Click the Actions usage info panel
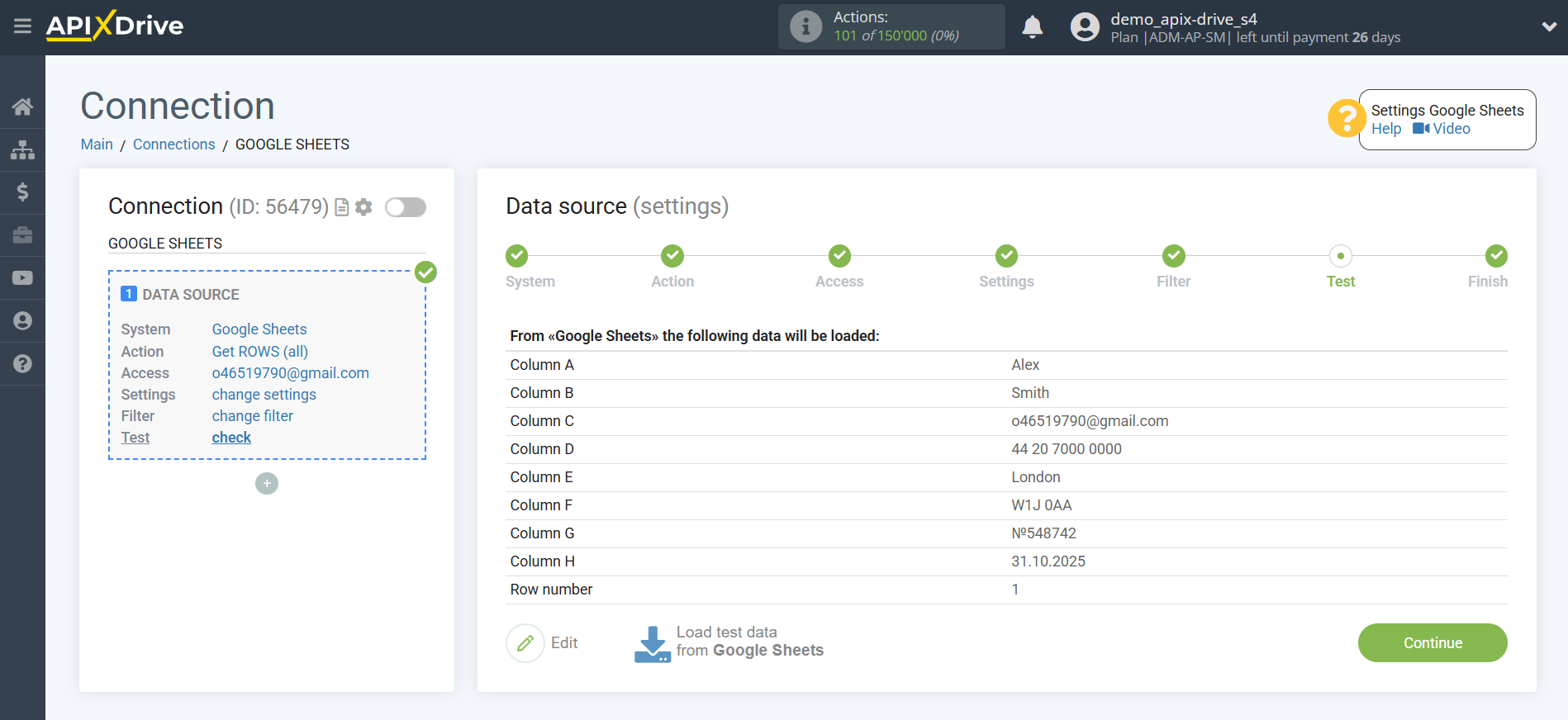 [x=891, y=26]
